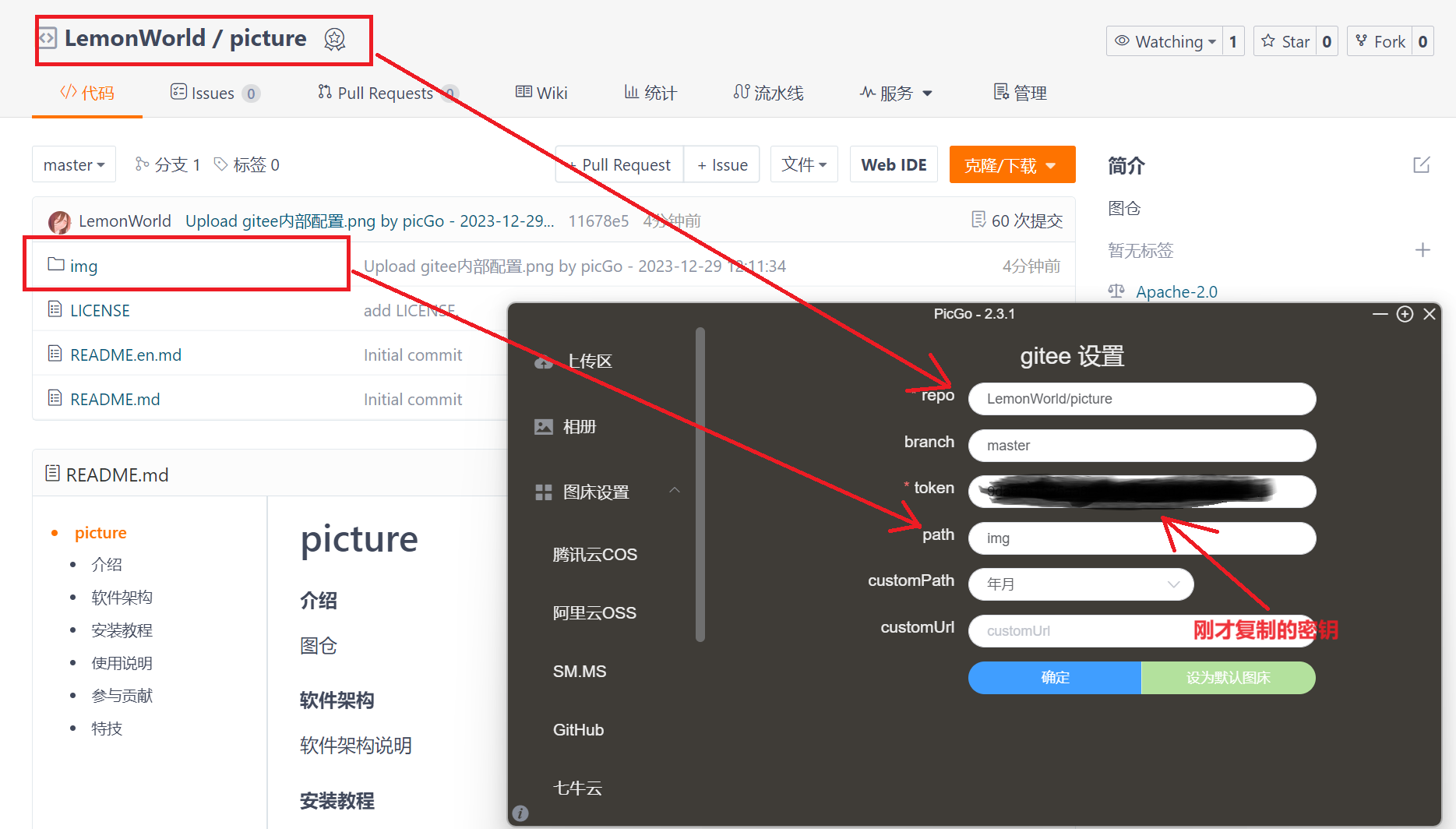Select 相册 in PicGo sidebar
This screenshot has width=1456, height=829.
580,427
